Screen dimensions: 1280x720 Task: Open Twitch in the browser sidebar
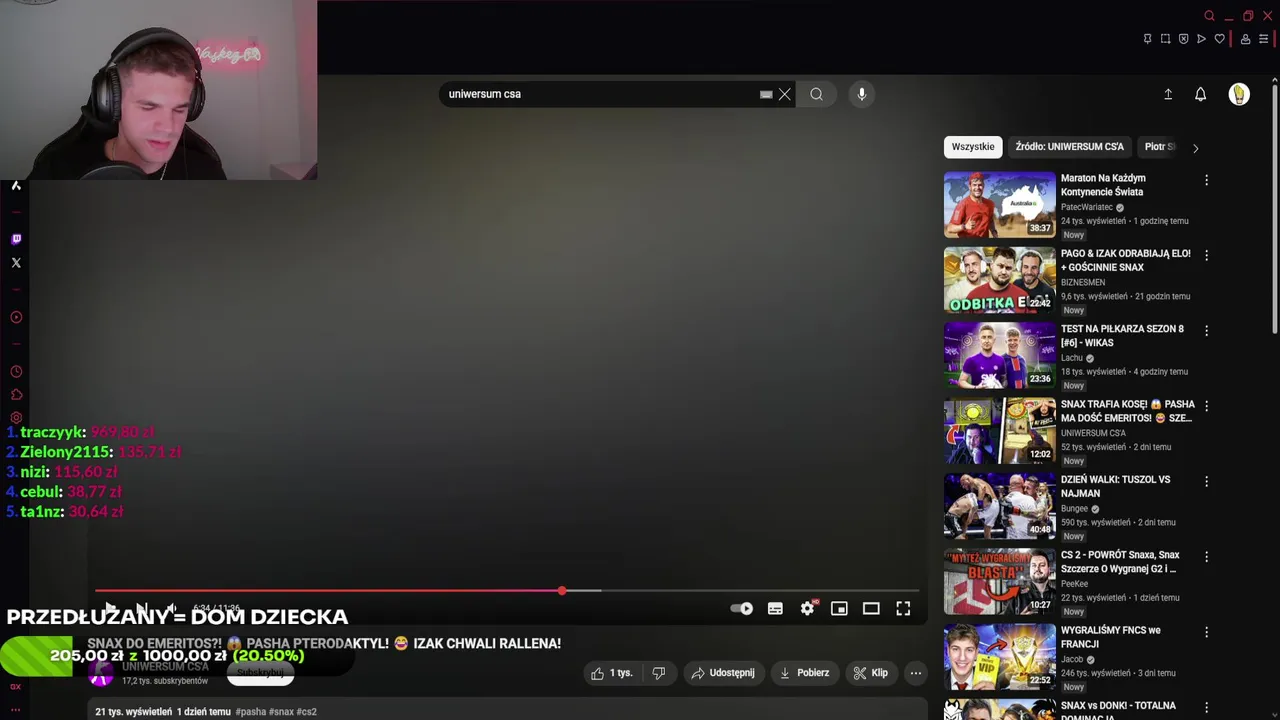[16, 239]
